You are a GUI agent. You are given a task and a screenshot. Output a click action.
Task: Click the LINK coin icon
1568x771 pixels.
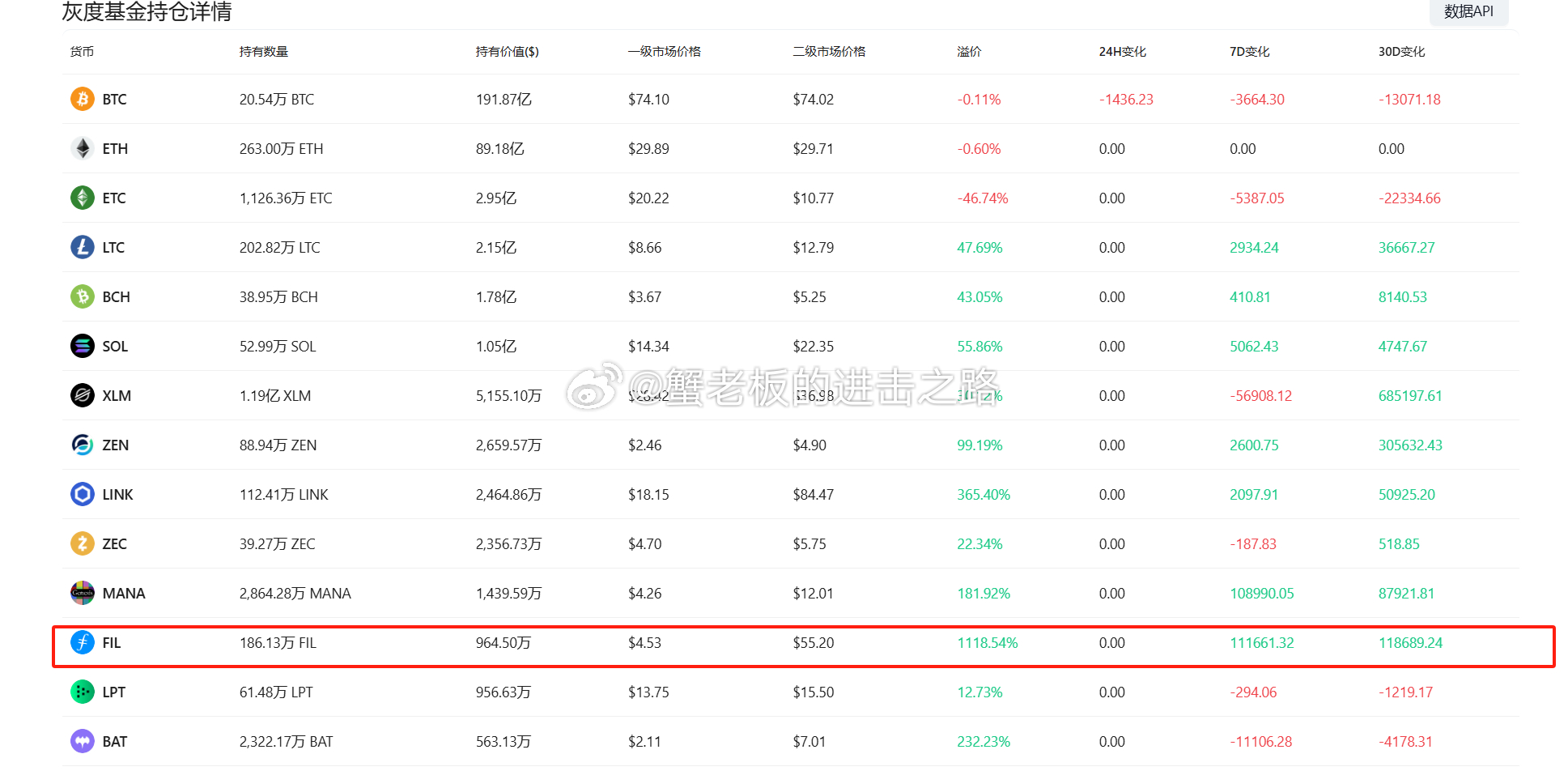pos(83,494)
